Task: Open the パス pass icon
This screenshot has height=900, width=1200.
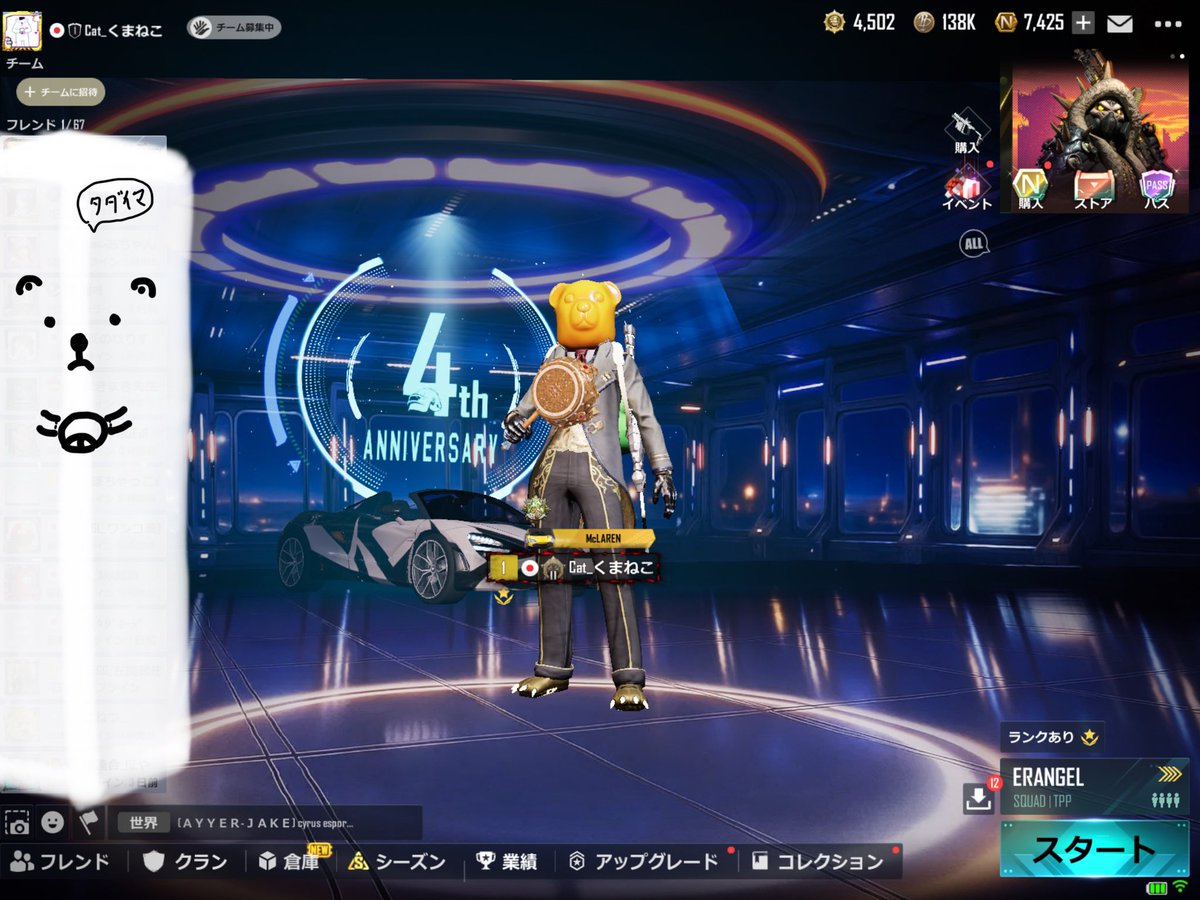Action: (x=1158, y=190)
